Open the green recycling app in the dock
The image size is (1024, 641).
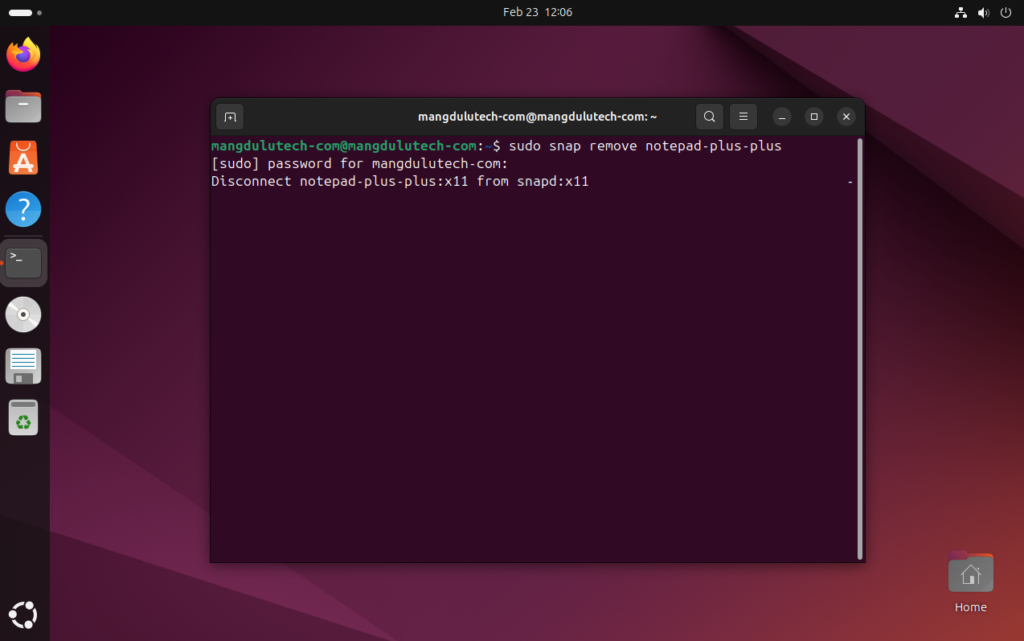(23, 417)
